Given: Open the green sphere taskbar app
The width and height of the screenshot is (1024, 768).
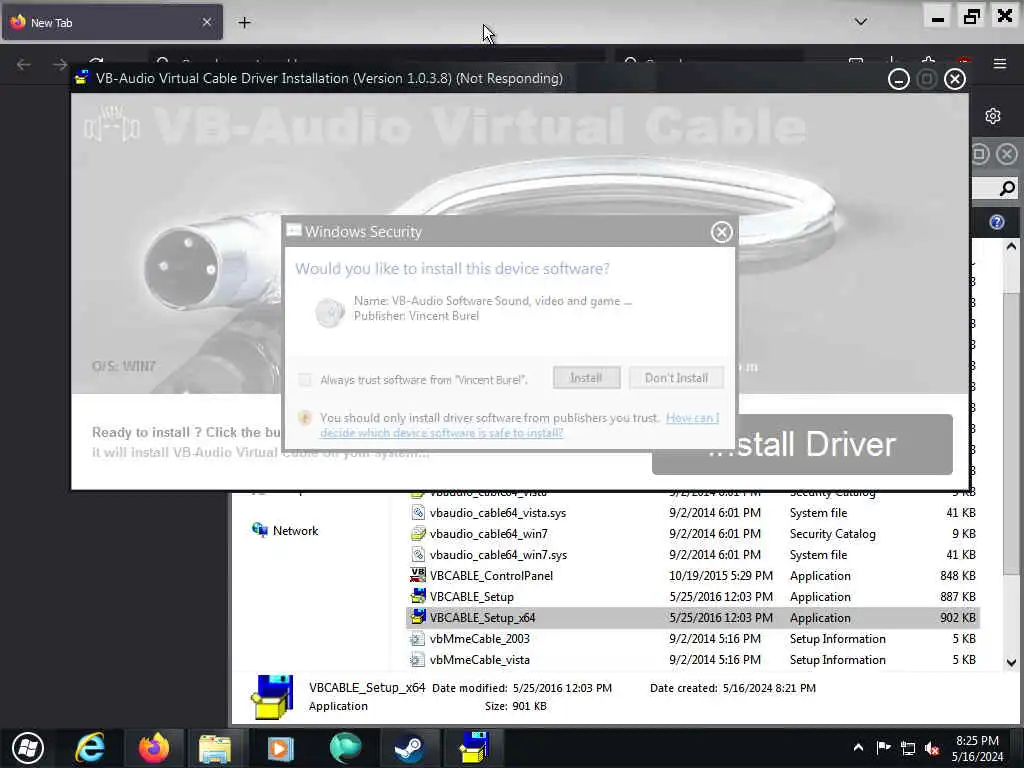Looking at the screenshot, I should click(345, 748).
